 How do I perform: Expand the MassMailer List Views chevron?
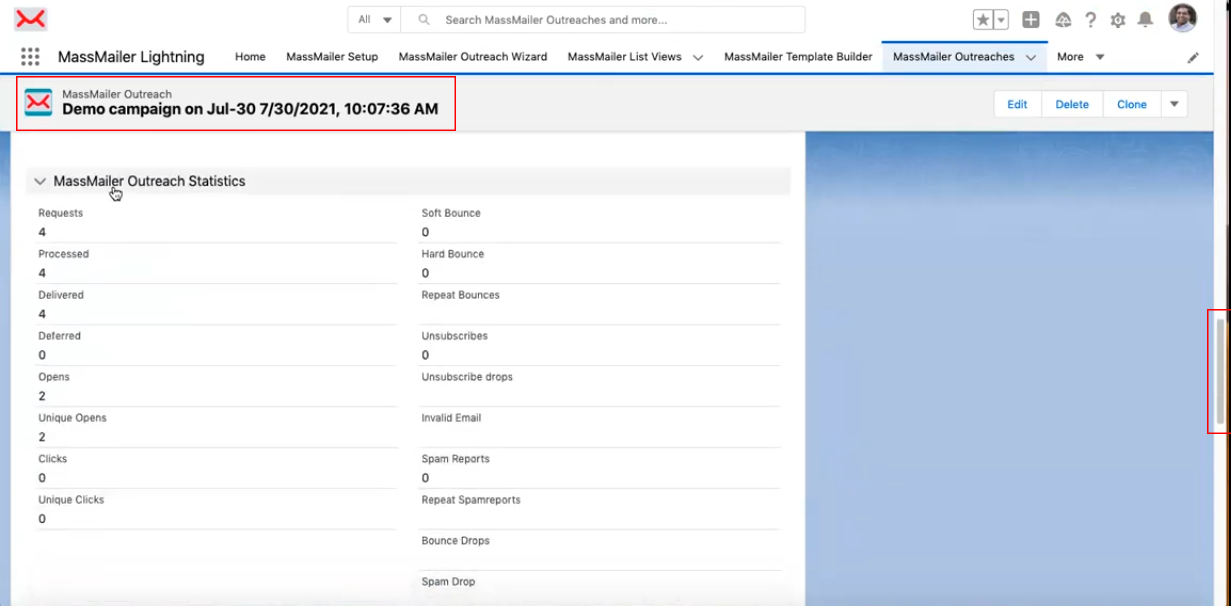click(x=698, y=58)
